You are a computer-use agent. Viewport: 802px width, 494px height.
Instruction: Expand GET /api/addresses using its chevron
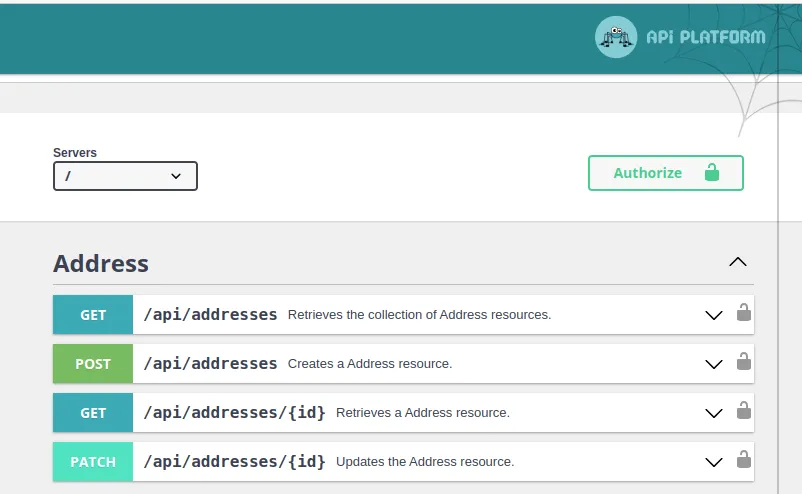(x=714, y=315)
